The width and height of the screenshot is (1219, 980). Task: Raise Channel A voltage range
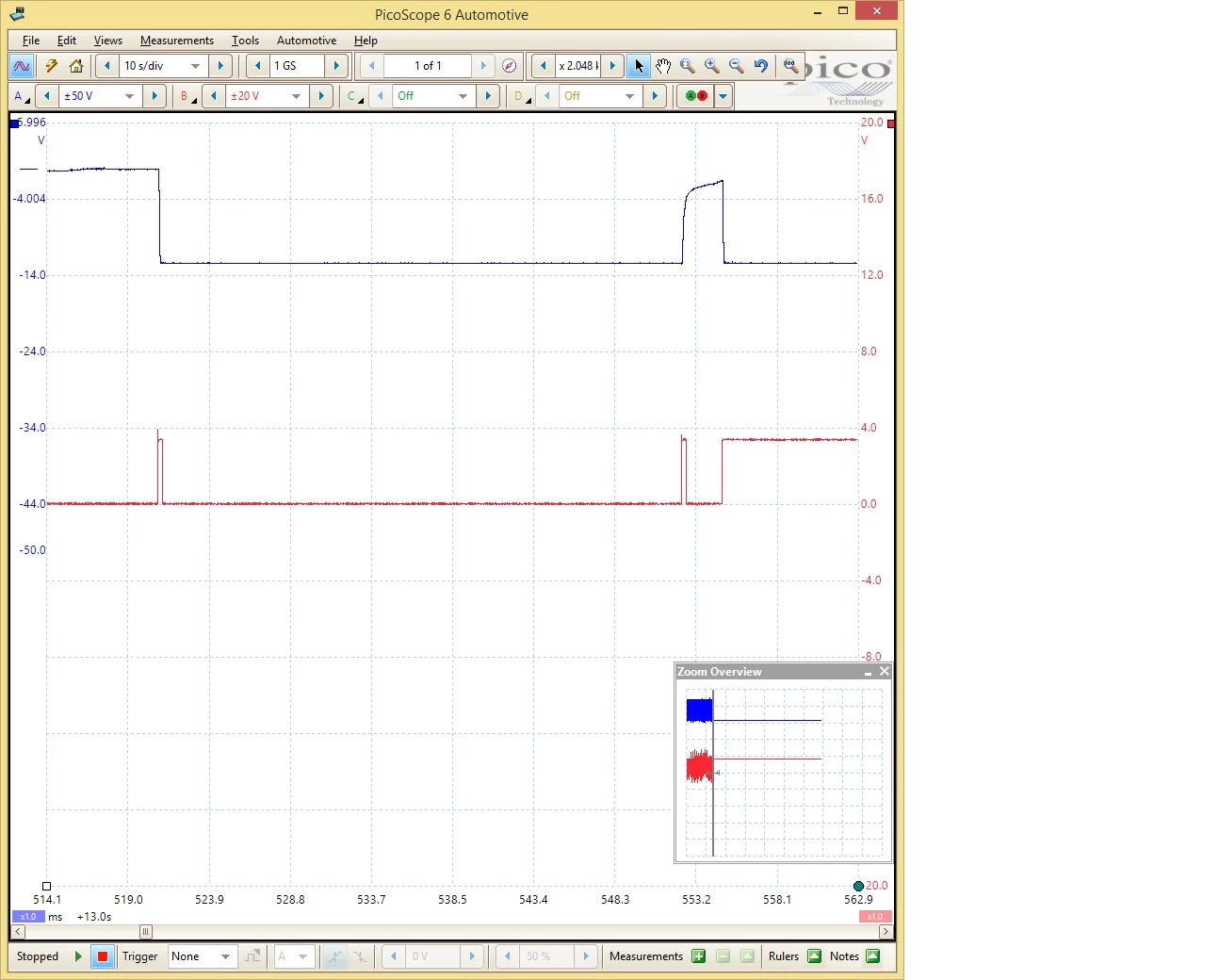pos(154,96)
